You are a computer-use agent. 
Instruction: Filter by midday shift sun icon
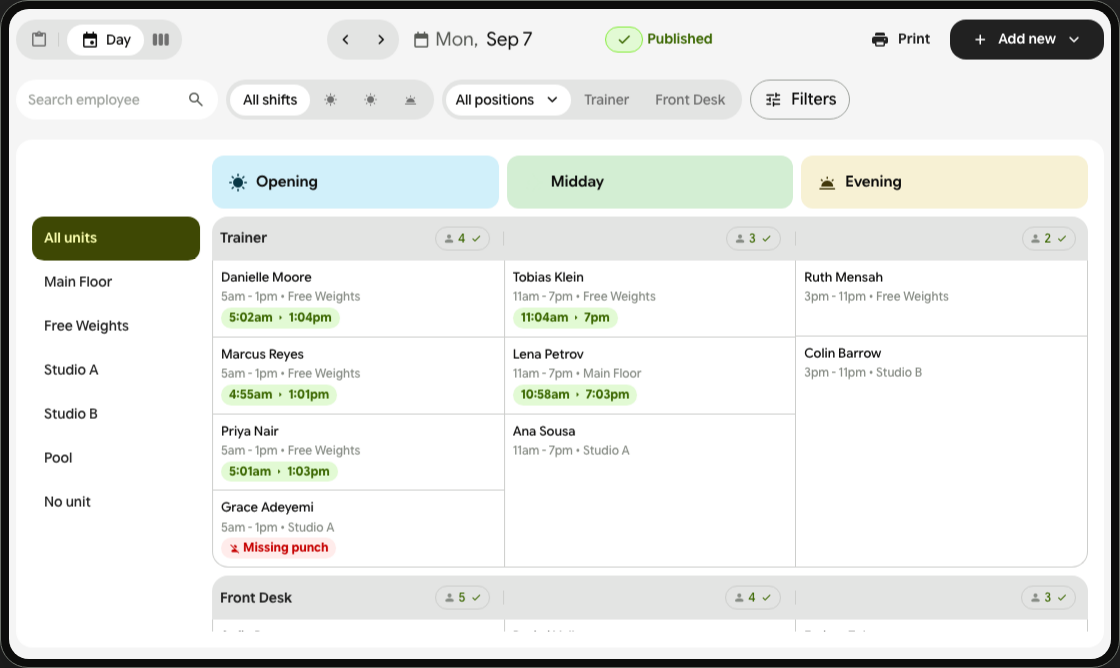pyautogui.click(x=370, y=99)
